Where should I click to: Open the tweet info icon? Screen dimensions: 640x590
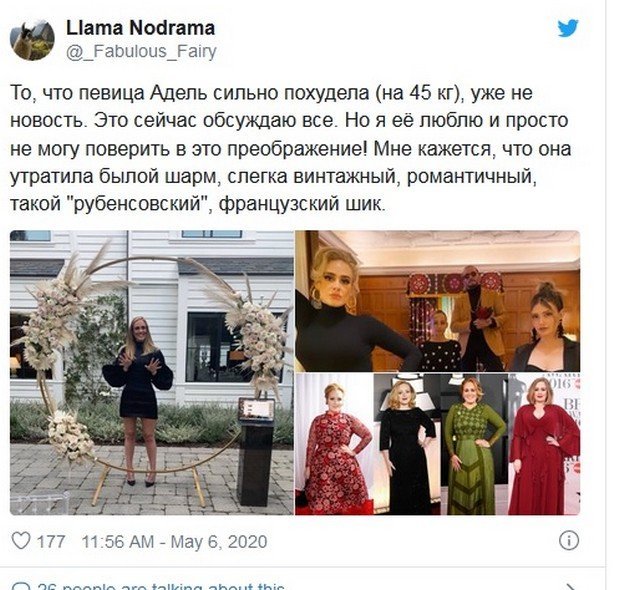(x=569, y=541)
